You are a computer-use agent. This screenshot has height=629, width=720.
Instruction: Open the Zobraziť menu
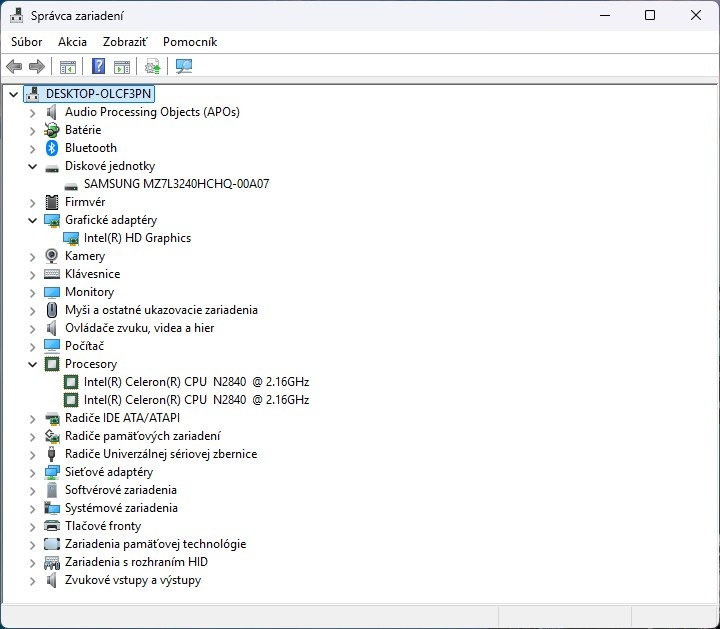click(x=124, y=42)
